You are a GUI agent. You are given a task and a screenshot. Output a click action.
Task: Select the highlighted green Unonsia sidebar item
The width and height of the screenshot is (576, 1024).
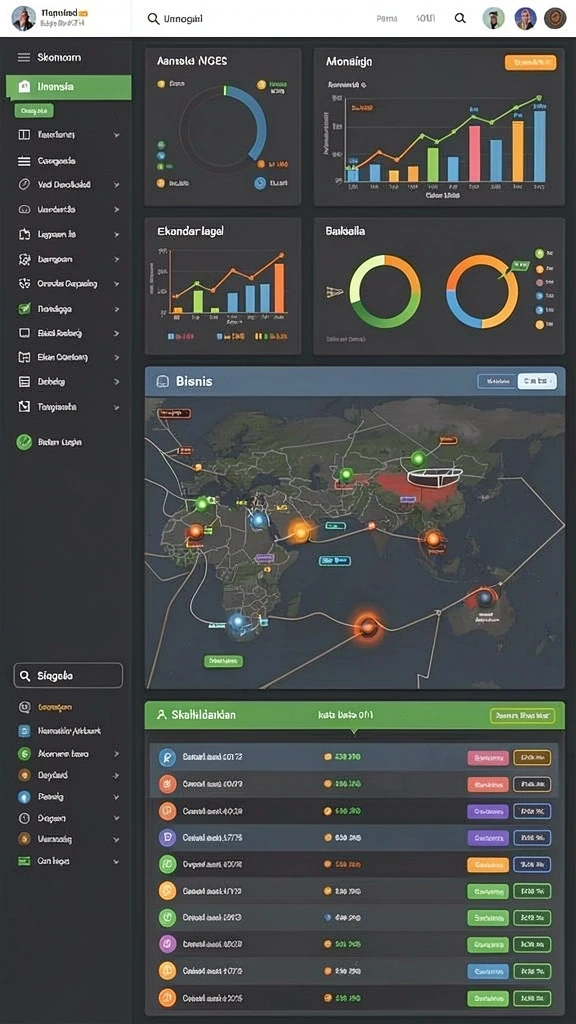pyautogui.click(x=69, y=87)
